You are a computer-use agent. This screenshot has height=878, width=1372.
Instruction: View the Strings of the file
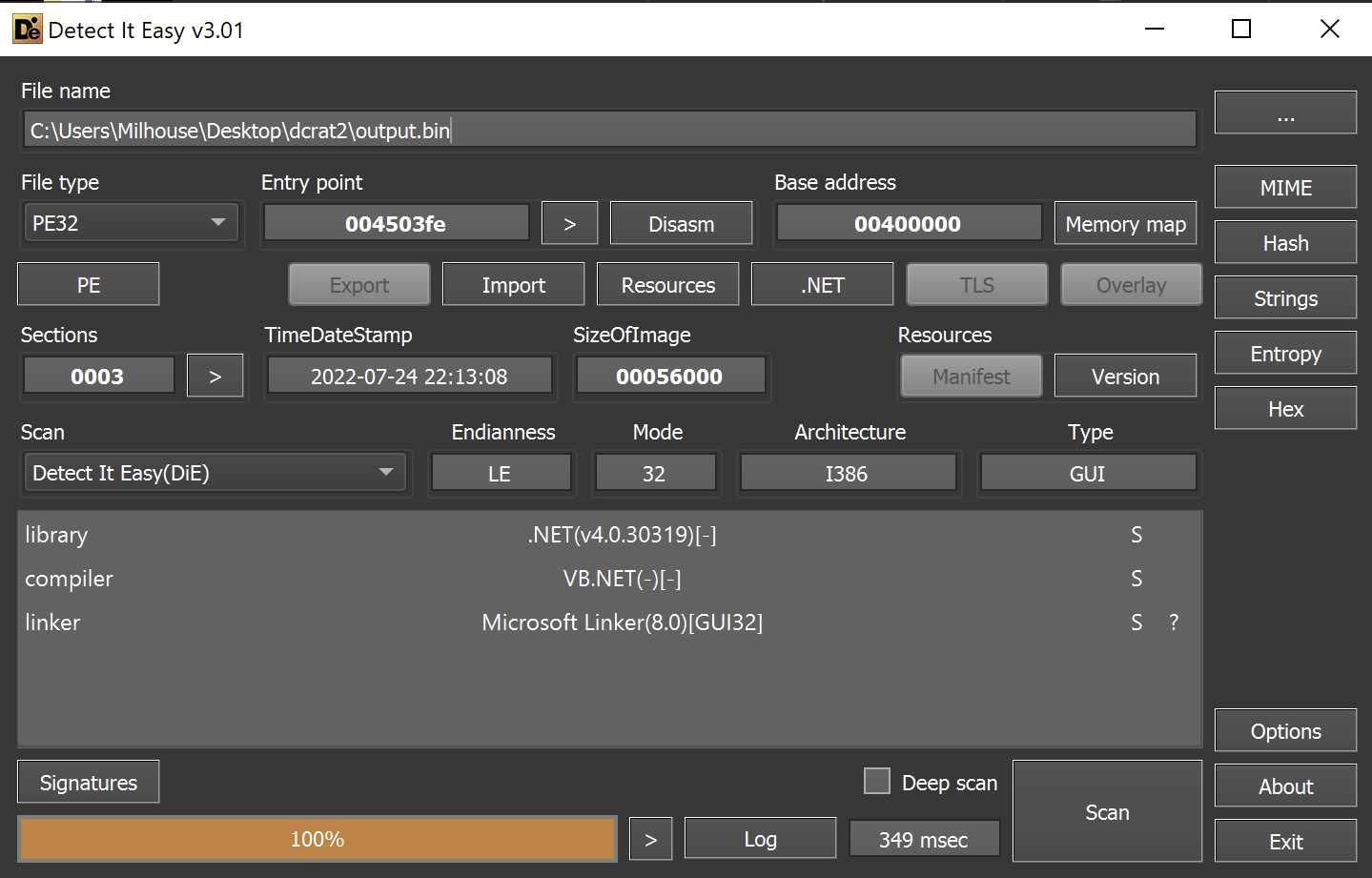(1284, 297)
